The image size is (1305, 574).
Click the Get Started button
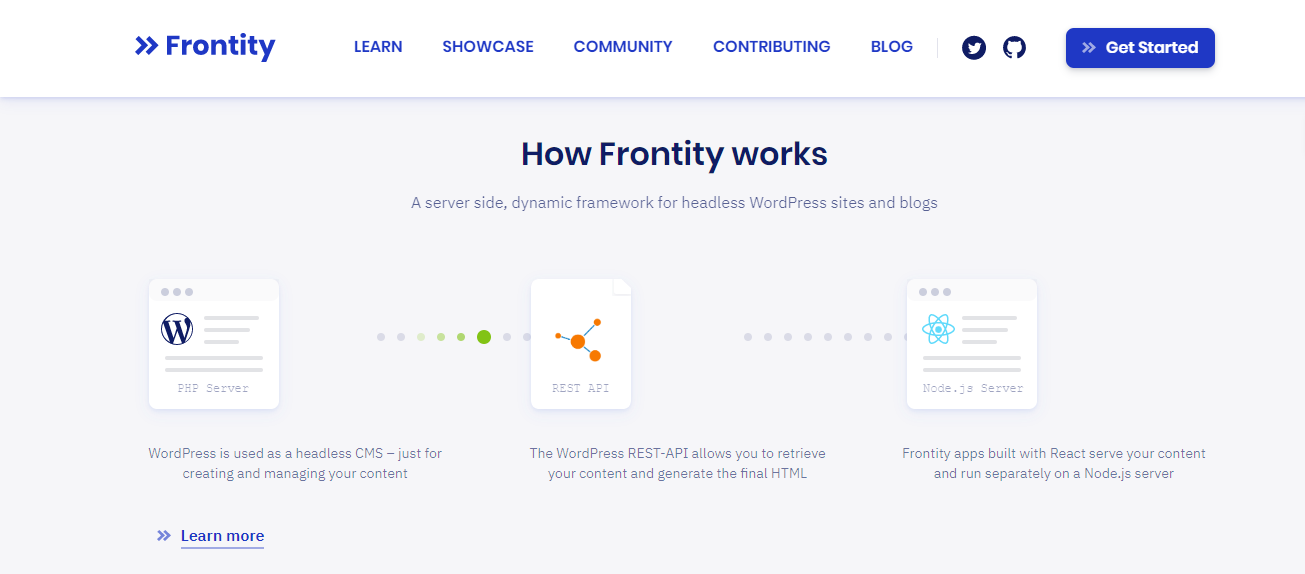point(1140,48)
